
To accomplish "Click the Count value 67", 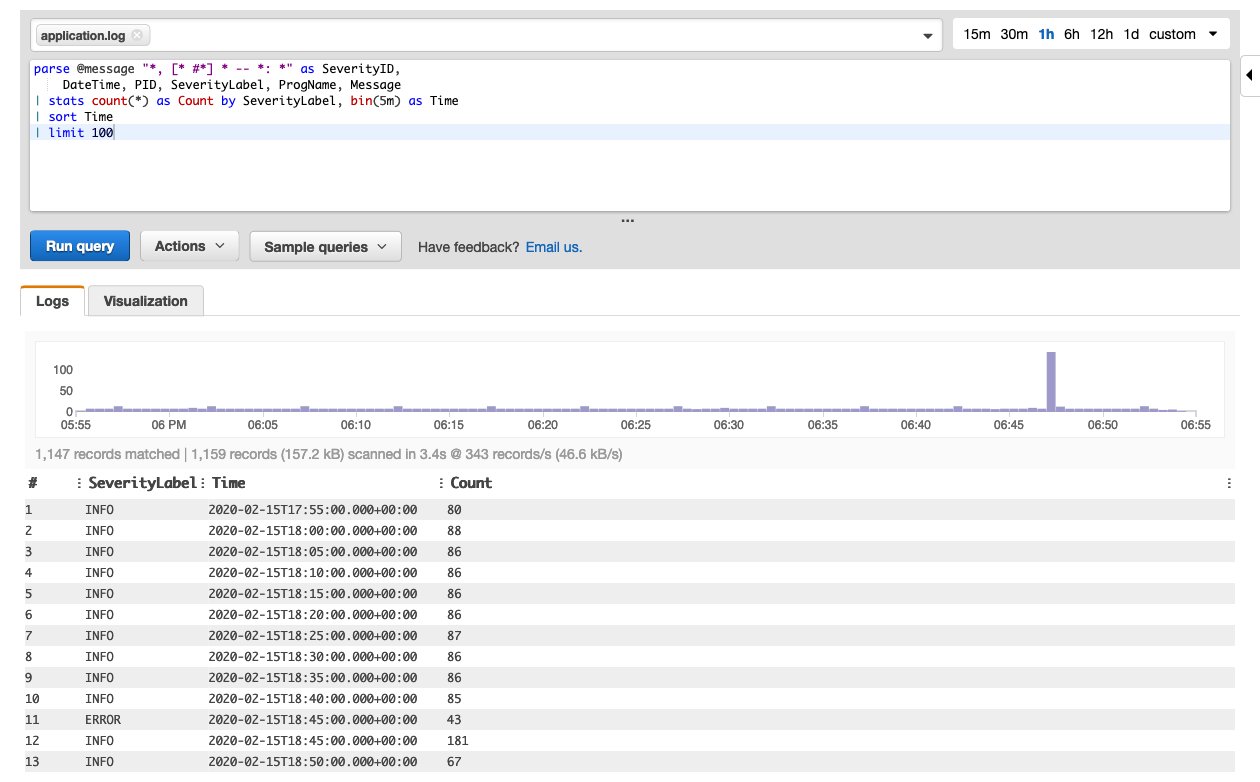I will tap(455, 762).
